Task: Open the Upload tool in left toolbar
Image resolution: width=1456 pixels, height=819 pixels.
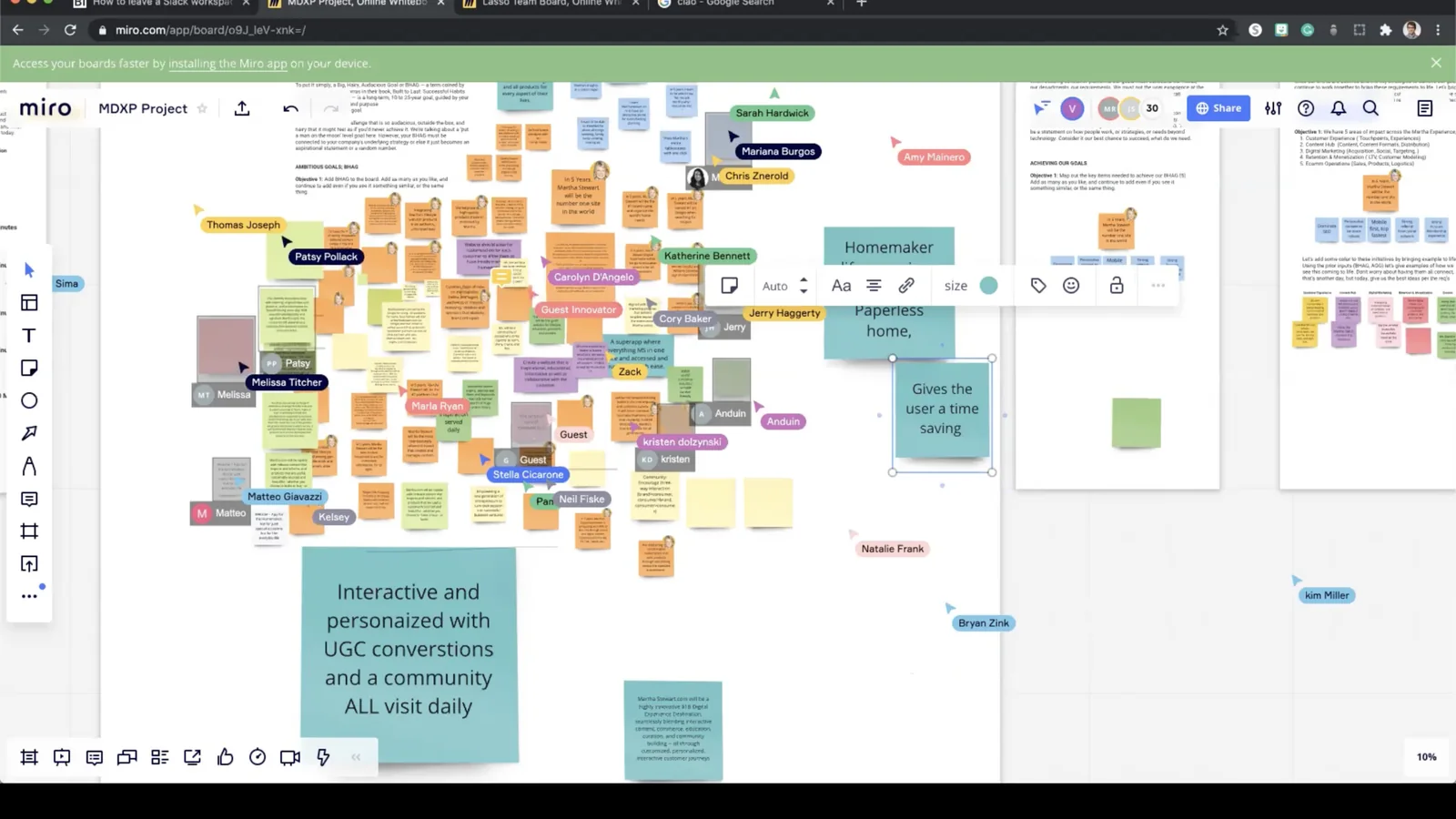Action: pos(29,564)
